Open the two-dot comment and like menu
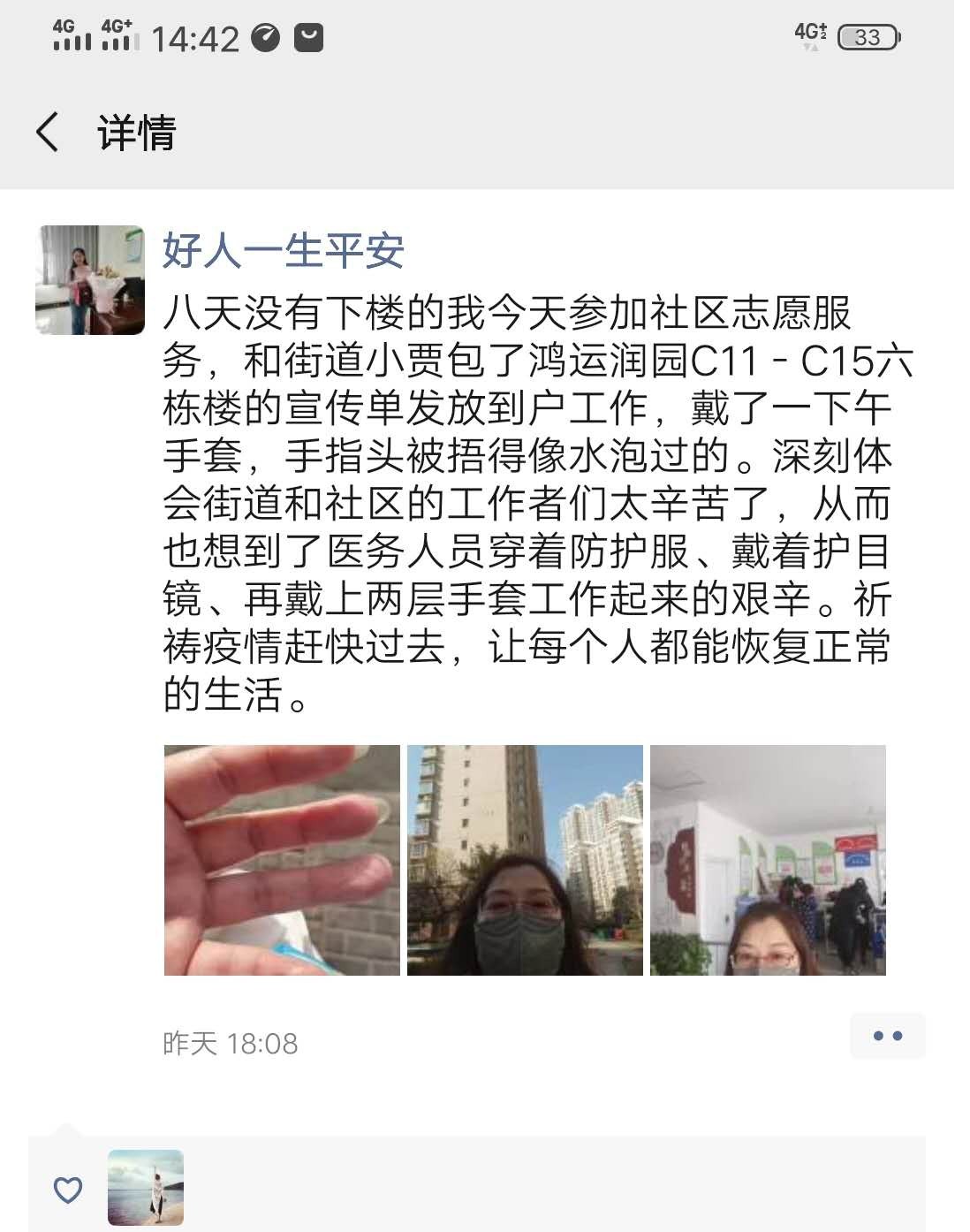 887,1036
